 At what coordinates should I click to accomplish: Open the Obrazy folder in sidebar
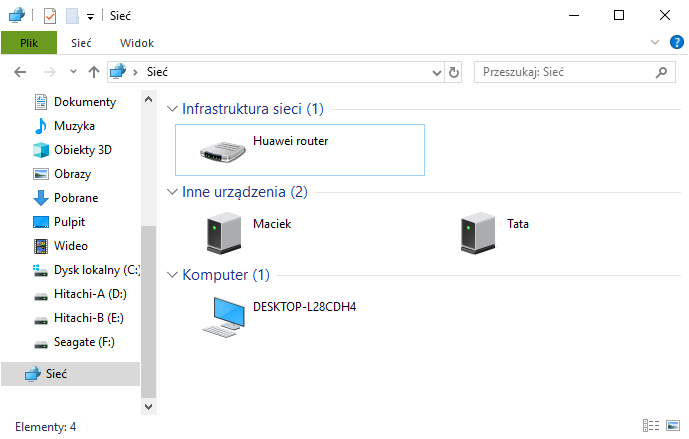[x=63, y=174]
